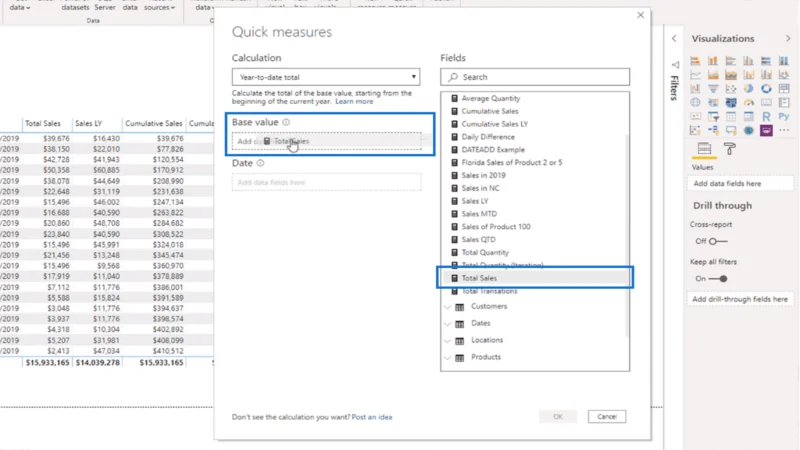Select the Stacked column chart visual

(713, 61)
